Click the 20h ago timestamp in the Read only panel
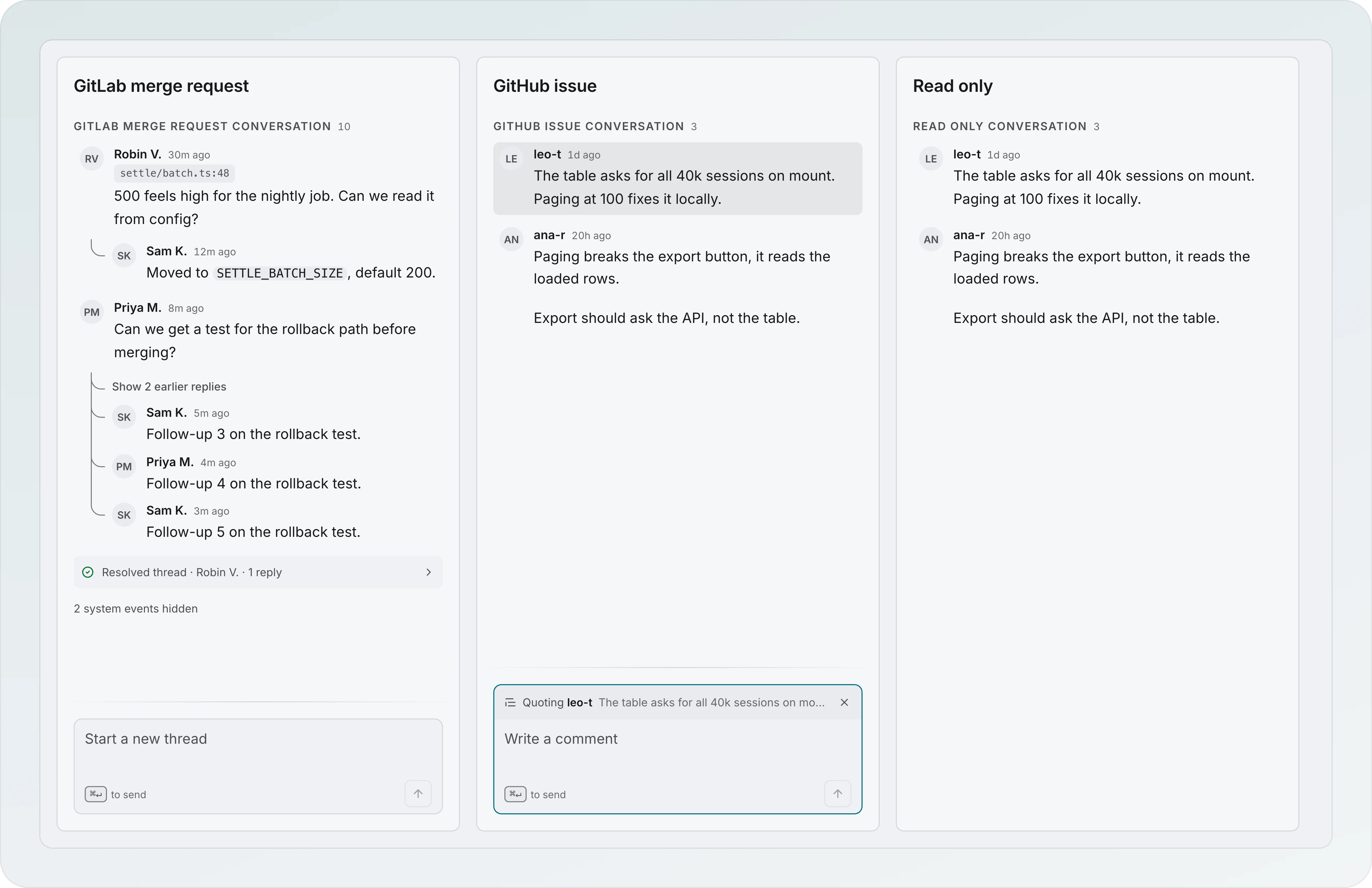The height and width of the screenshot is (888, 1372). tap(1011, 236)
